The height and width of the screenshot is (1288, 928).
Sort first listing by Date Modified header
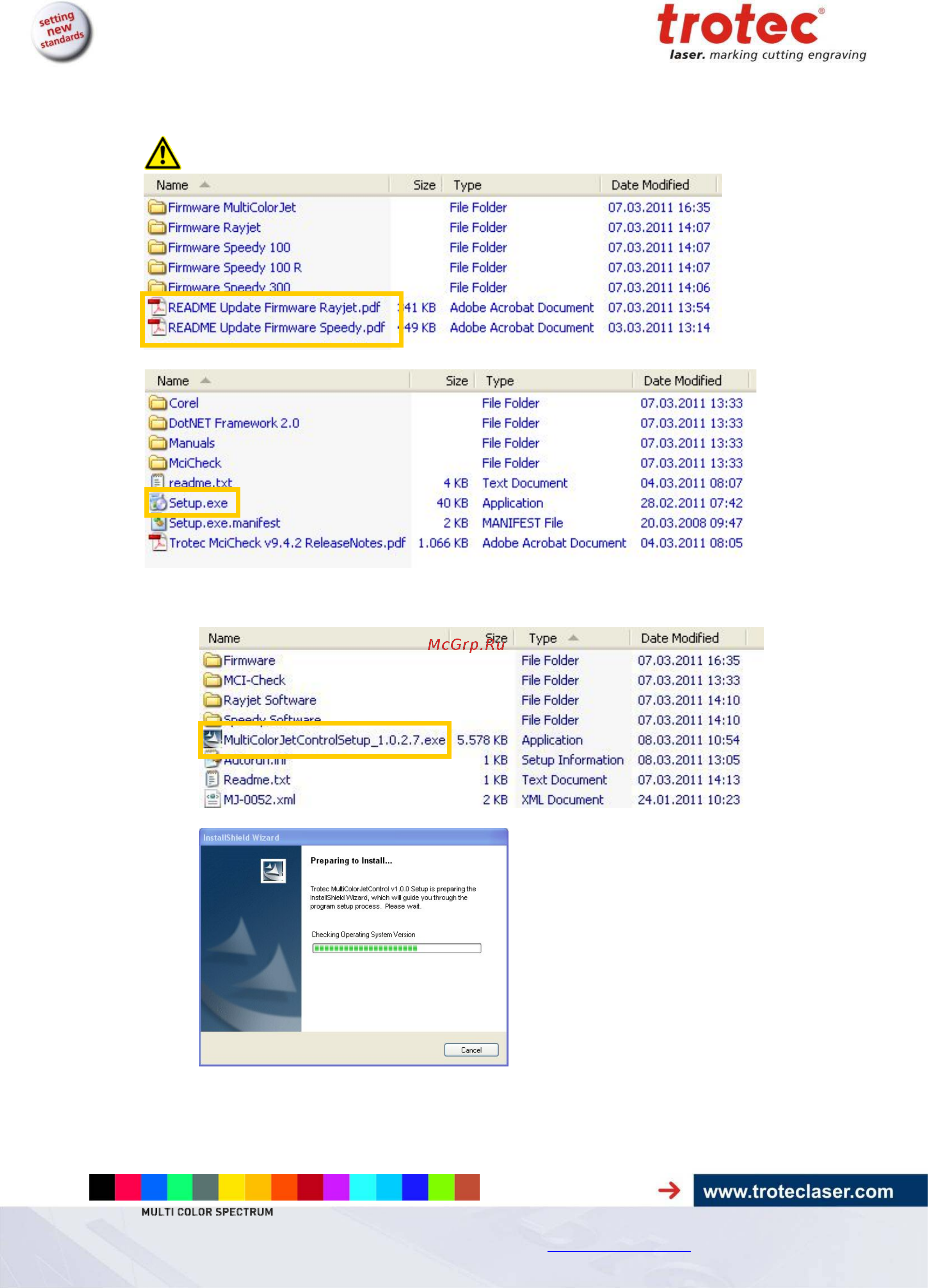click(x=650, y=185)
